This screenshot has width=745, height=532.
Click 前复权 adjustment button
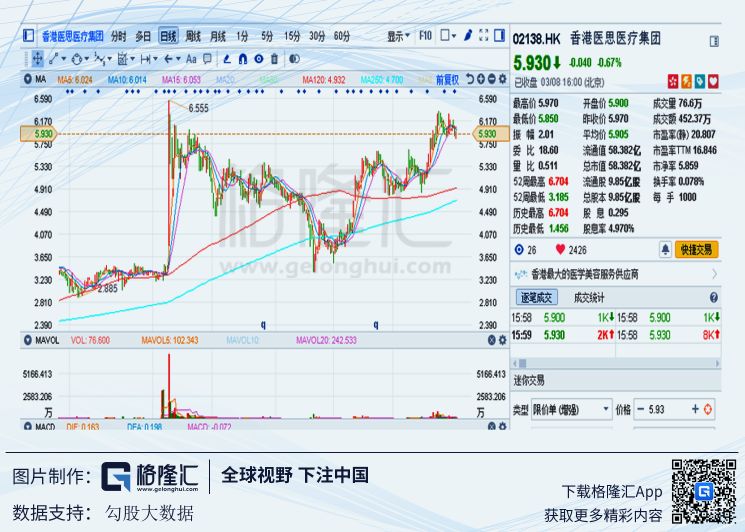(x=448, y=79)
